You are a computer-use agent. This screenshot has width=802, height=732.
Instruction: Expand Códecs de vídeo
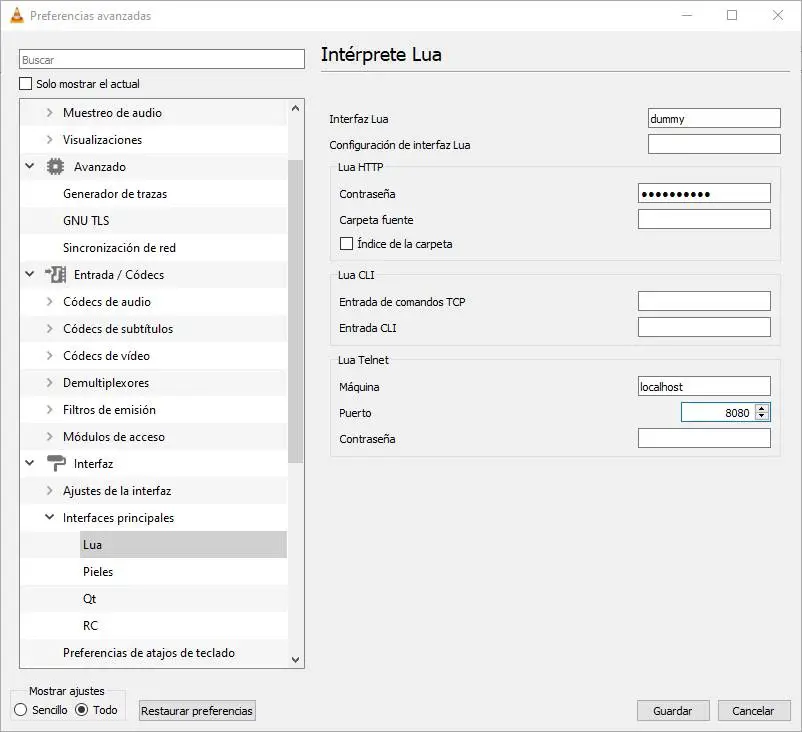[49, 356]
